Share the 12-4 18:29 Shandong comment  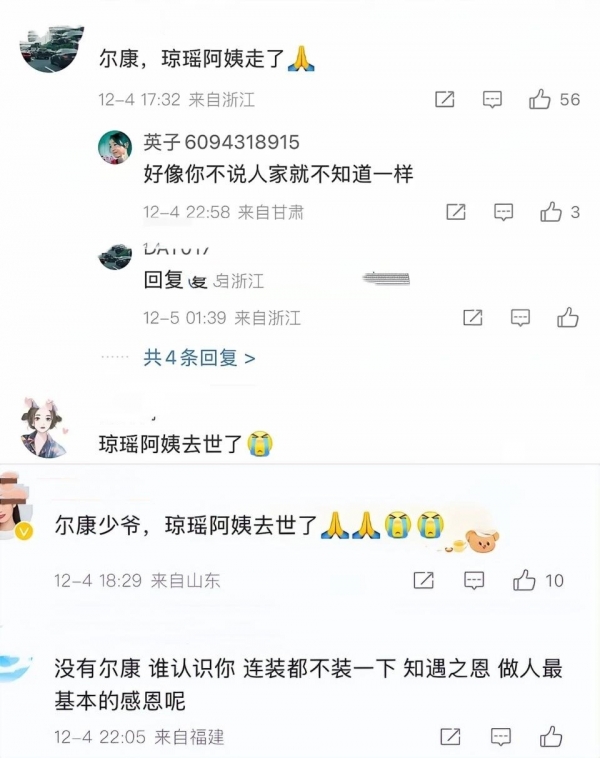click(x=424, y=580)
